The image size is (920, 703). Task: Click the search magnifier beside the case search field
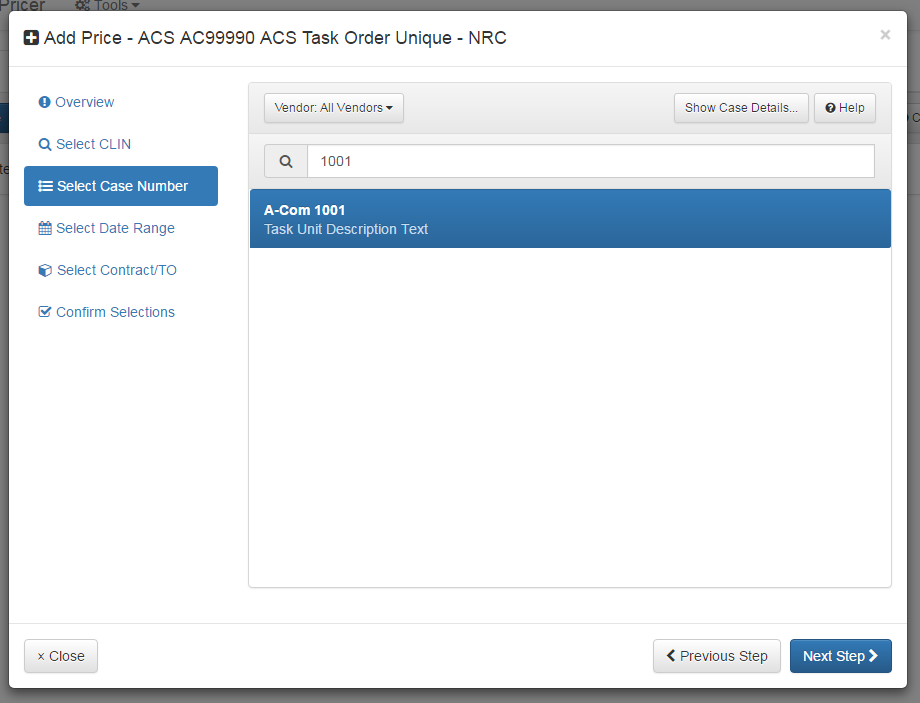click(285, 161)
